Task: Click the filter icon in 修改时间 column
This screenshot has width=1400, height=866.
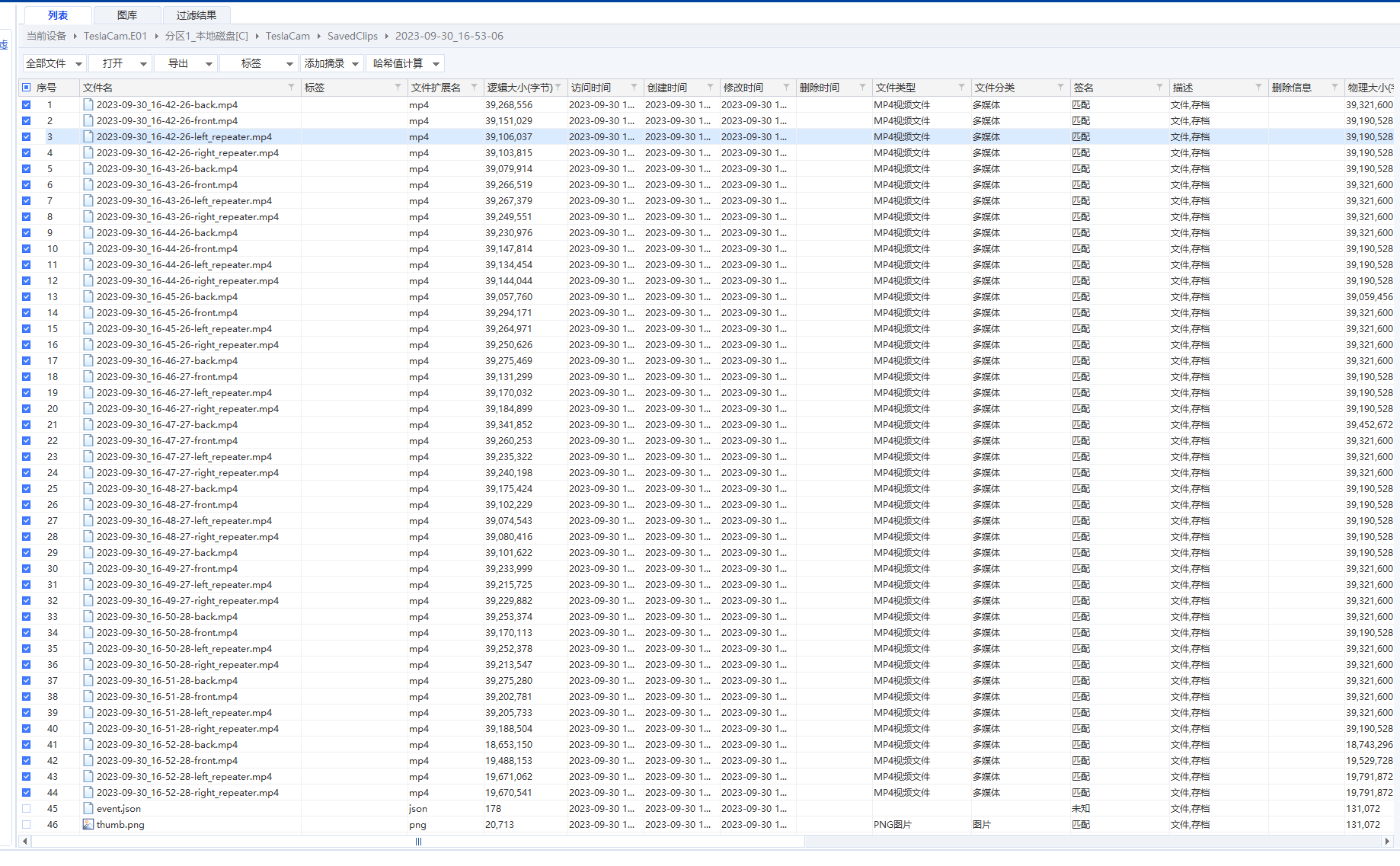Action: (x=787, y=88)
